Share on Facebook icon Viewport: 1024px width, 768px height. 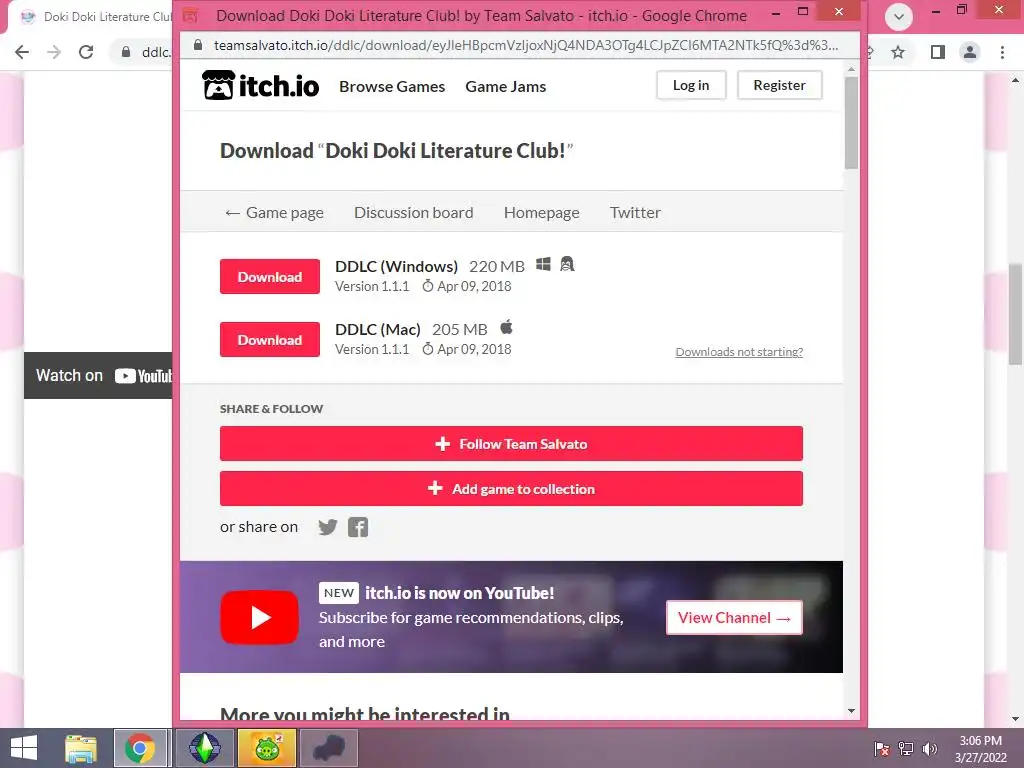point(358,527)
